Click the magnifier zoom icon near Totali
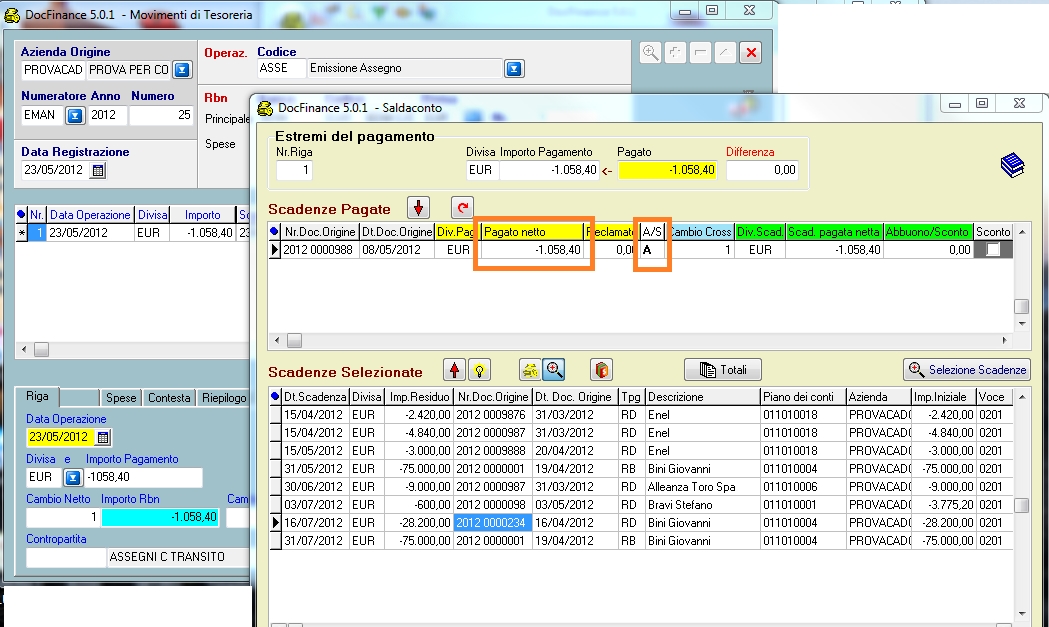The image size is (1049, 627). pos(554,370)
